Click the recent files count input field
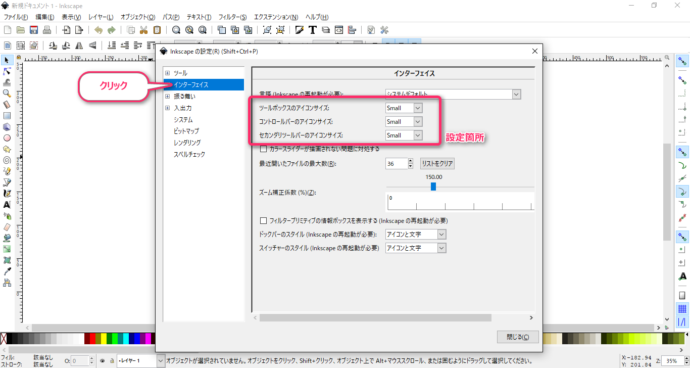 click(x=396, y=164)
